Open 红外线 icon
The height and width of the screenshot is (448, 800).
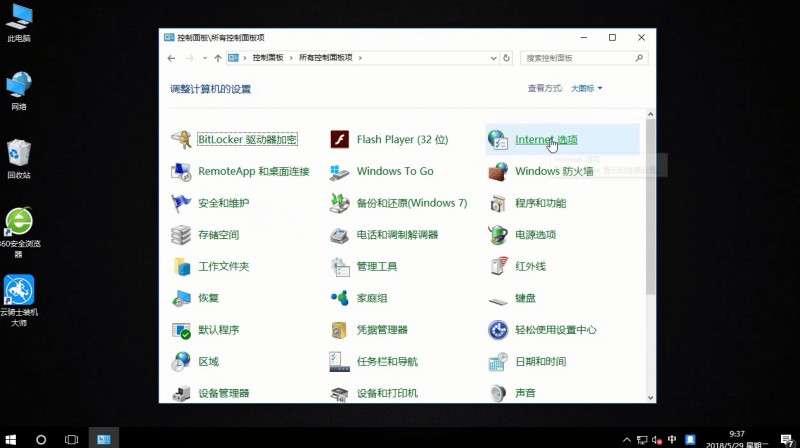point(498,266)
